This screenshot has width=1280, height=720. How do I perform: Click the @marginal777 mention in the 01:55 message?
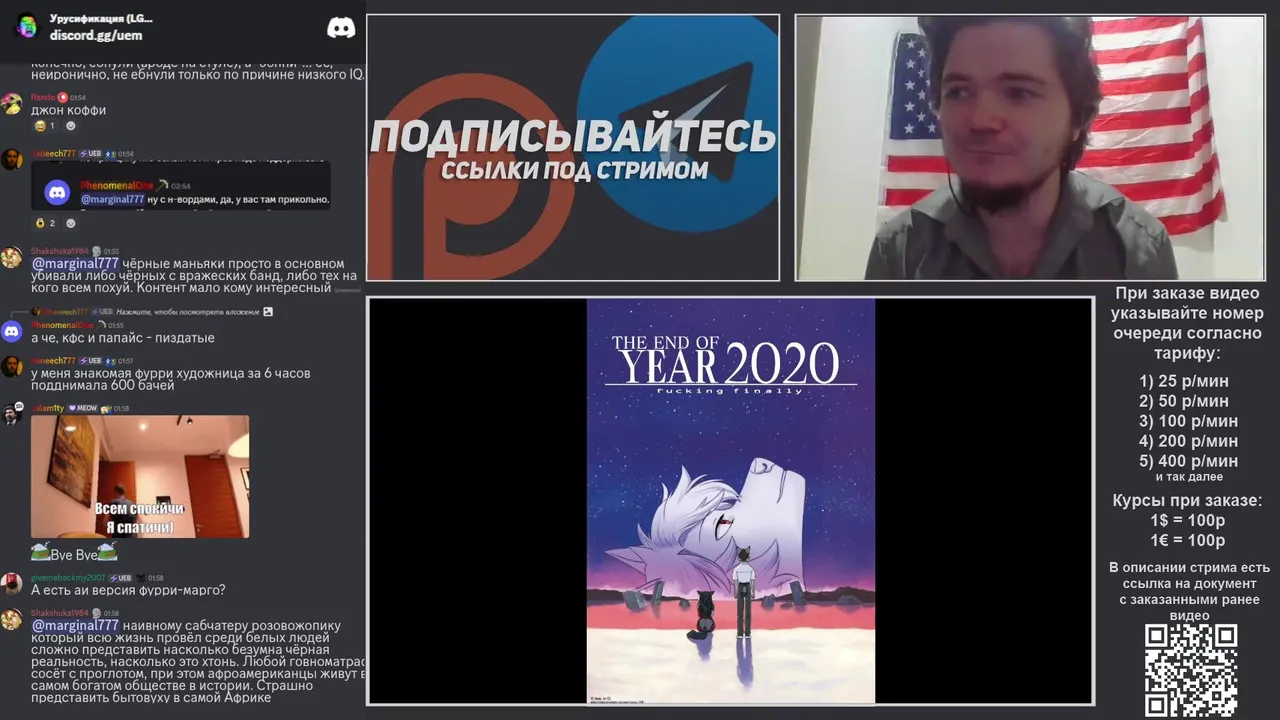click(x=75, y=263)
